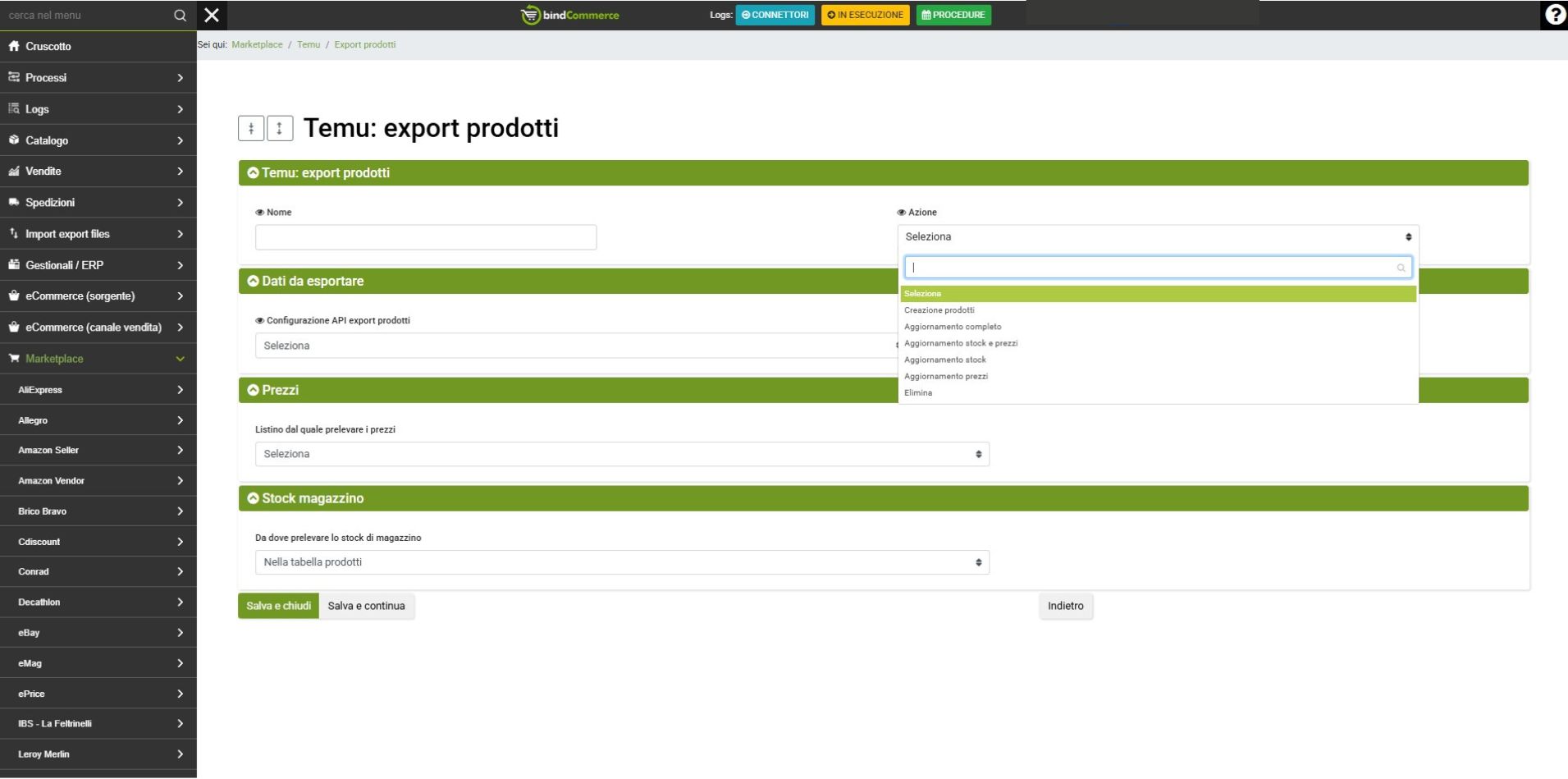Click the bindCommerce logo
This screenshot has width=1568, height=779.
[x=570, y=15]
